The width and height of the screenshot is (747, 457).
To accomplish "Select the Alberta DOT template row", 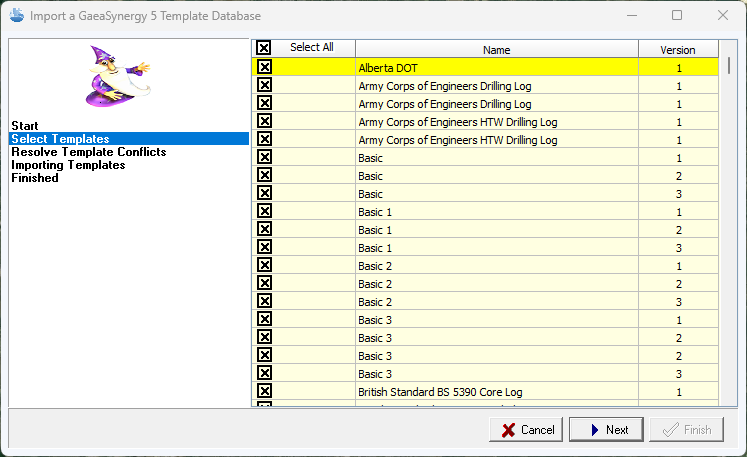I will tap(496, 68).
